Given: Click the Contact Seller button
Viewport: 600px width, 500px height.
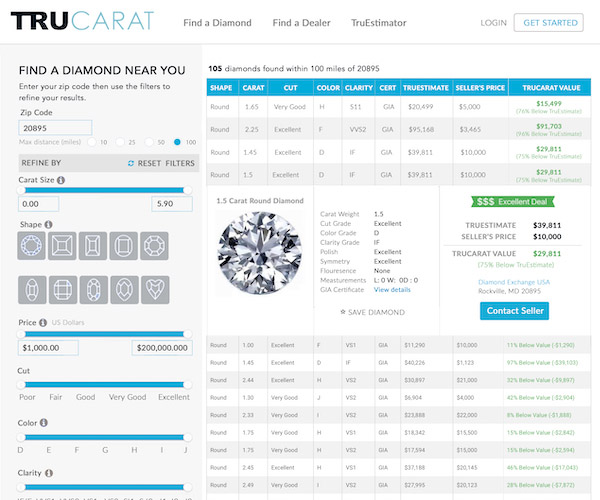Looking at the screenshot, I should click(x=515, y=311).
